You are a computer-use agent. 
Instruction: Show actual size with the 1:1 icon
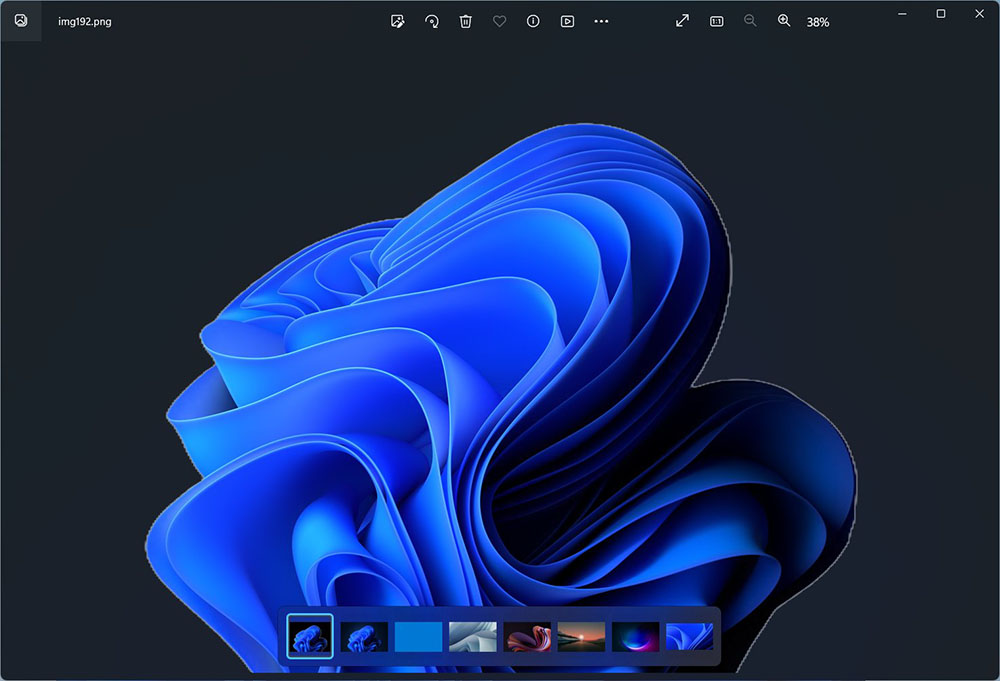(x=716, y=21)
